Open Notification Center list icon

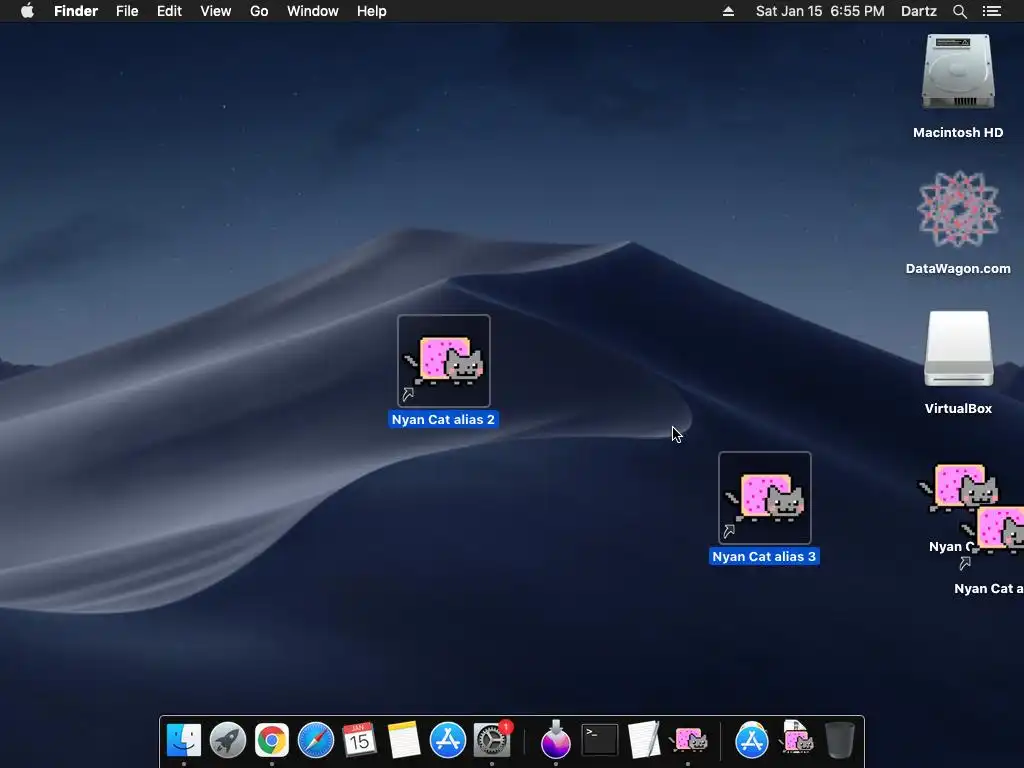(x=992, y=11)
